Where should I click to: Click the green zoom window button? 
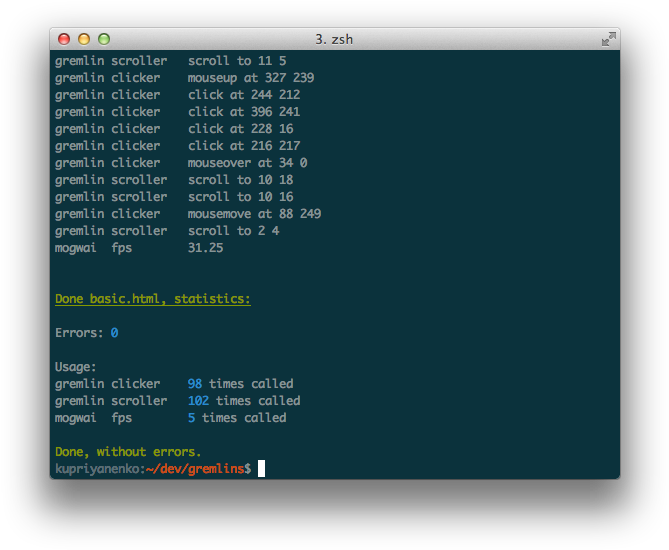(x=104, y=39)
